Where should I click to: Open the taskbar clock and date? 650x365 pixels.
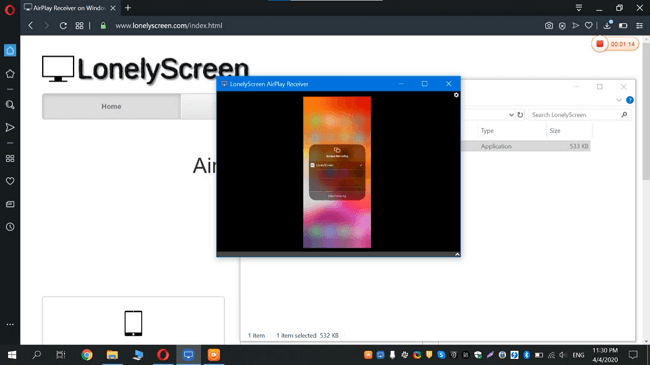(605, 355)
